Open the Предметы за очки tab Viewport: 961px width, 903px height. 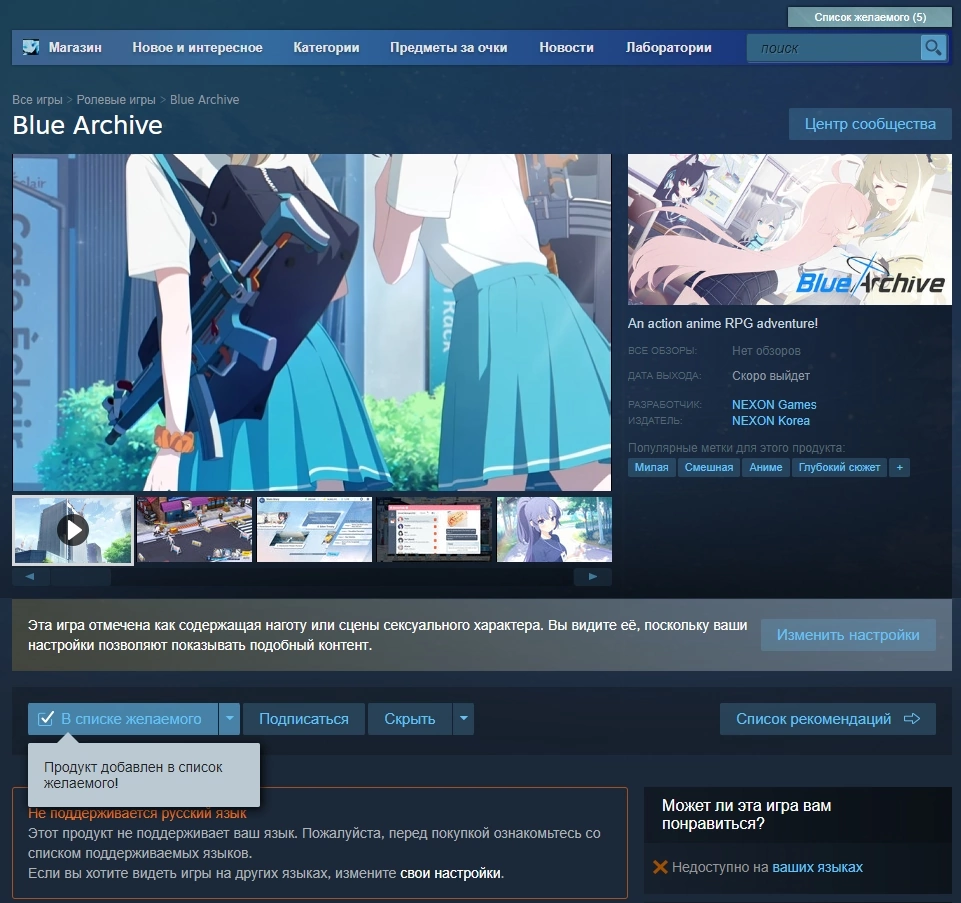(x=449, y=47)
